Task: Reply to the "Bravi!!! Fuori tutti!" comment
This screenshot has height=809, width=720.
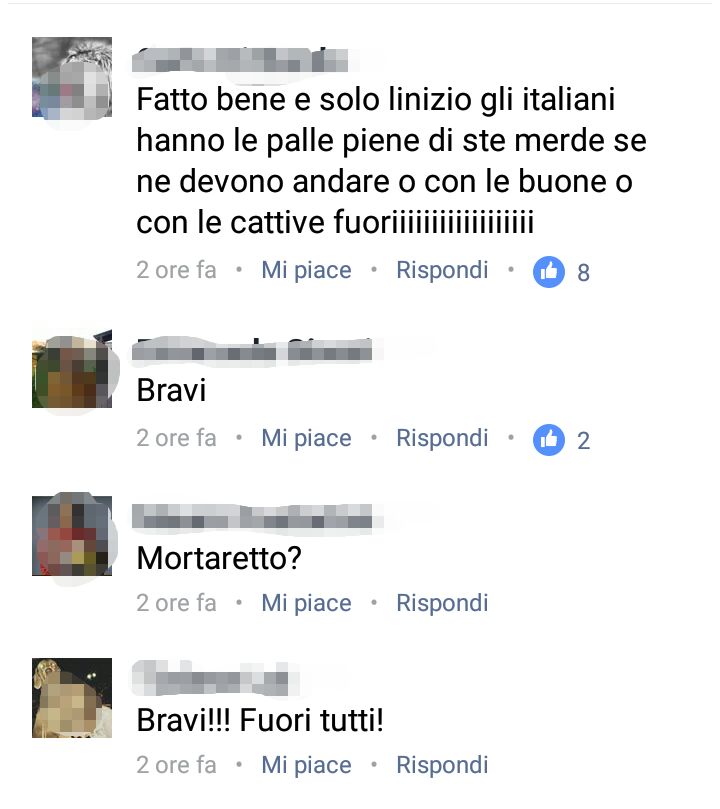Action: pyautogui.click(x=442, y=765)
